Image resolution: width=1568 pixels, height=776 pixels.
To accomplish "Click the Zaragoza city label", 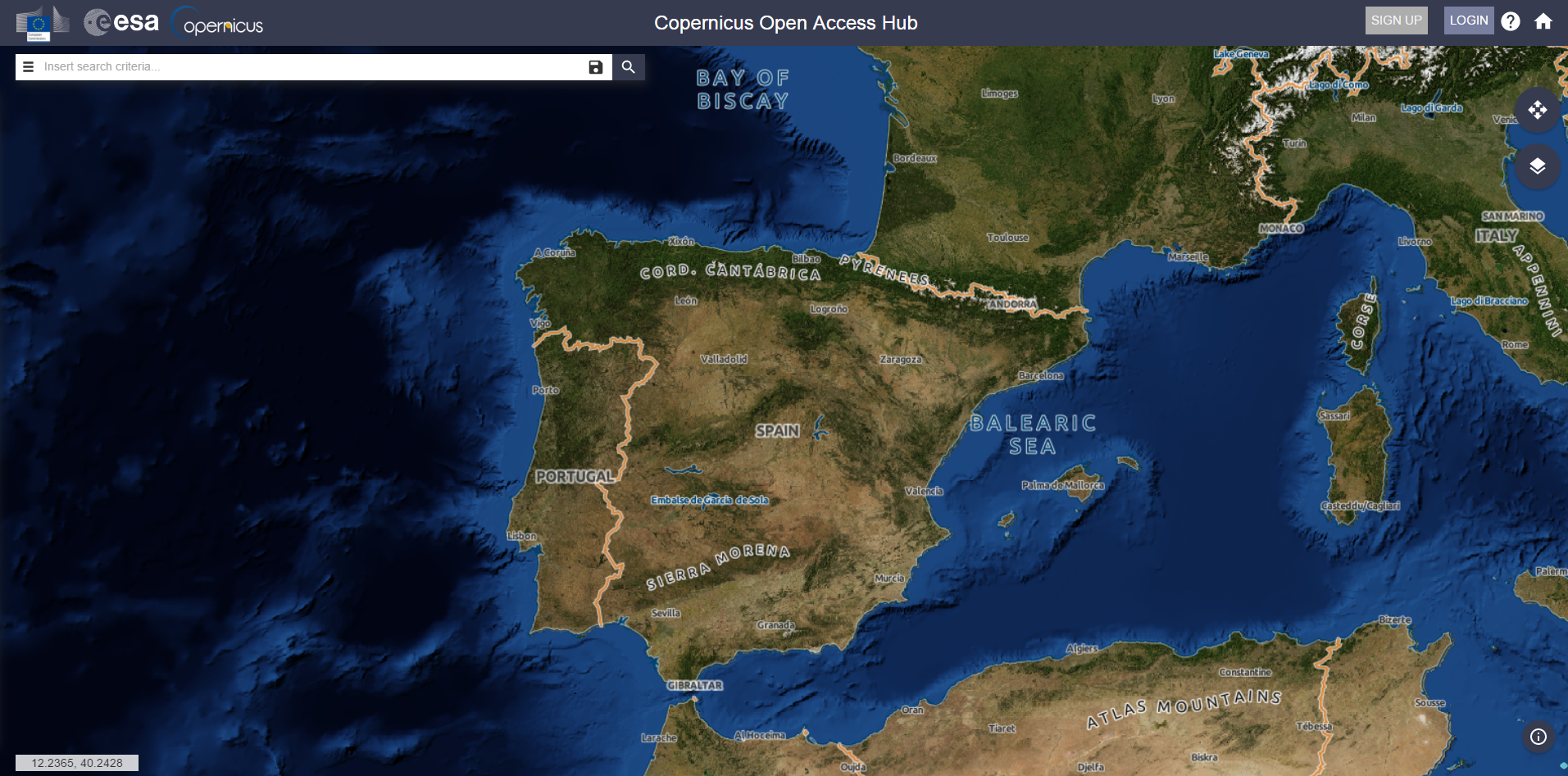I will 901,360.
